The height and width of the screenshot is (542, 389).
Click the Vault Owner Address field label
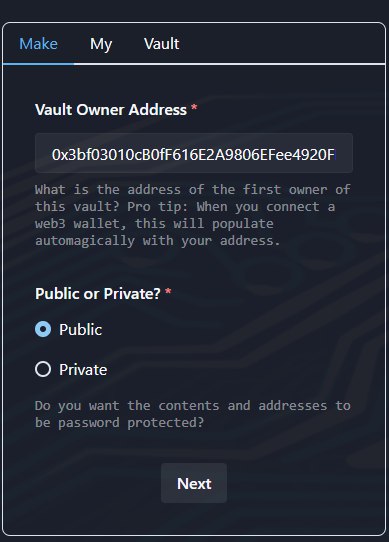(111, 110)
